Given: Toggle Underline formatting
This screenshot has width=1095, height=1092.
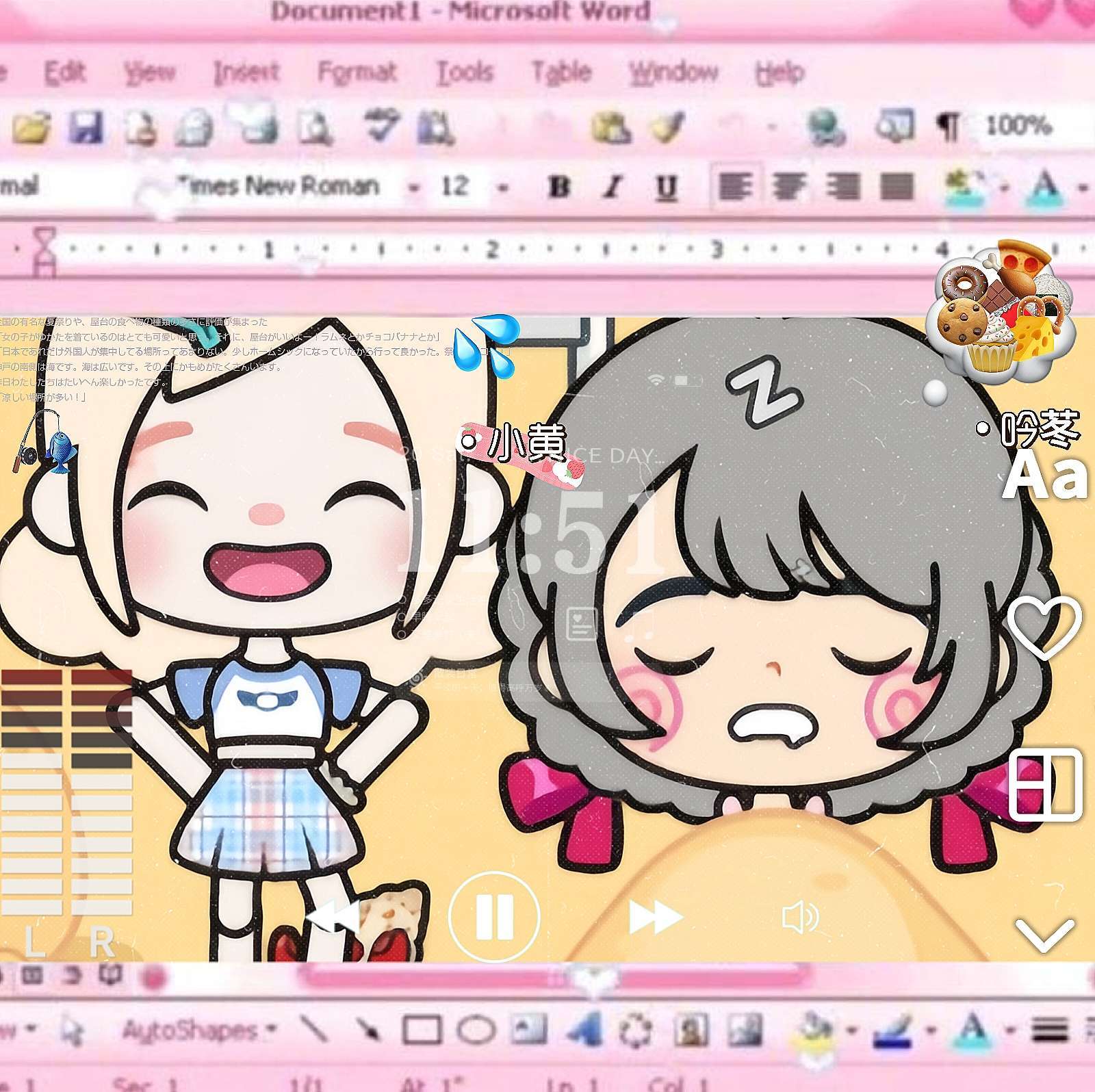Looking at the screenshot, I should (666, 187).
